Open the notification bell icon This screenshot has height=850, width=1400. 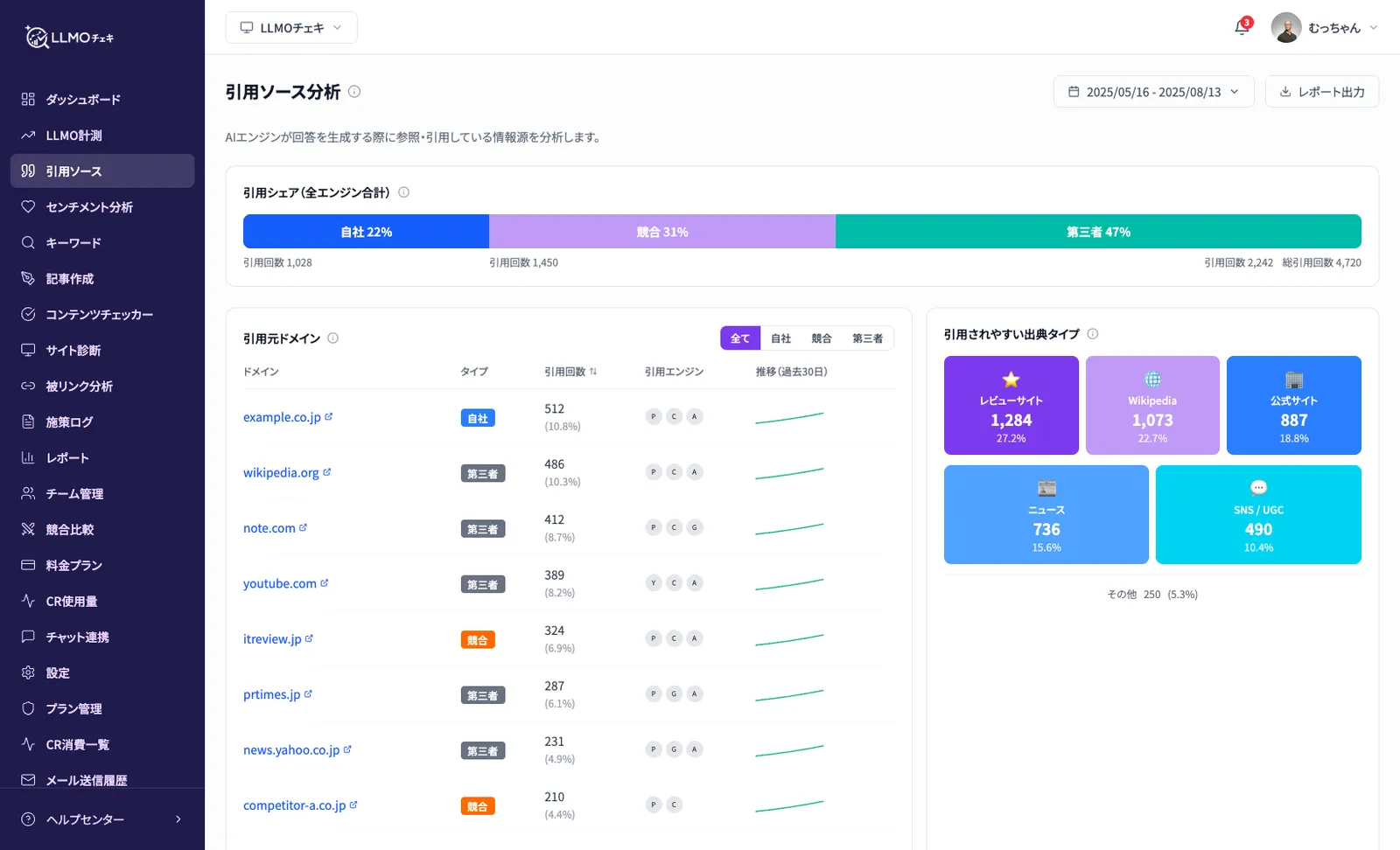point(1241,28)
